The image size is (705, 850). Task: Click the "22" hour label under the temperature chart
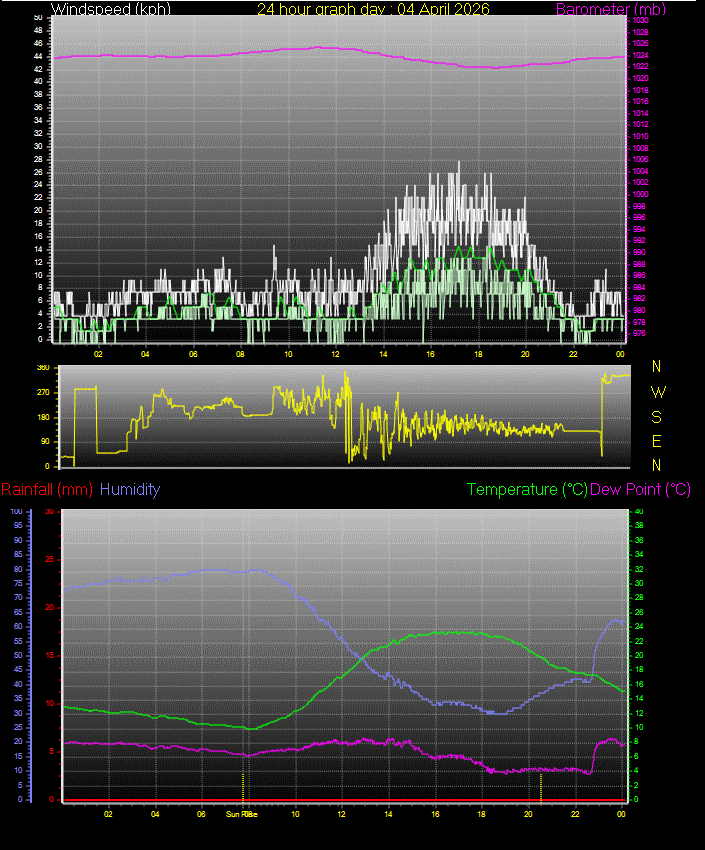(x=575, y=814)
